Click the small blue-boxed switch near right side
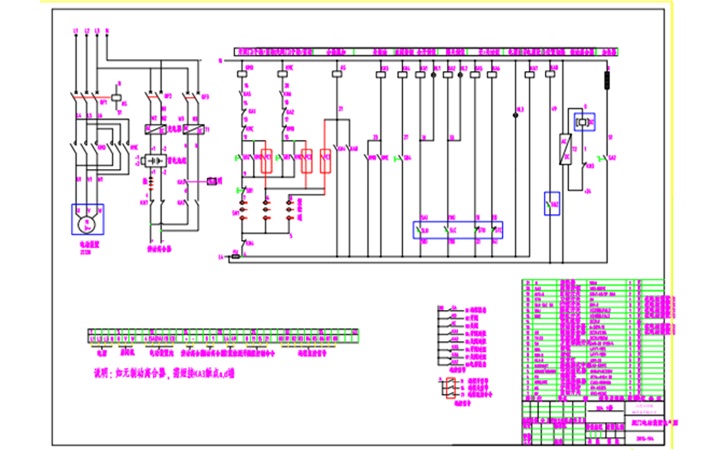Image resolution: width=726 pixels, height=450 pixels. pyautogui.click(x=552, y=204)
